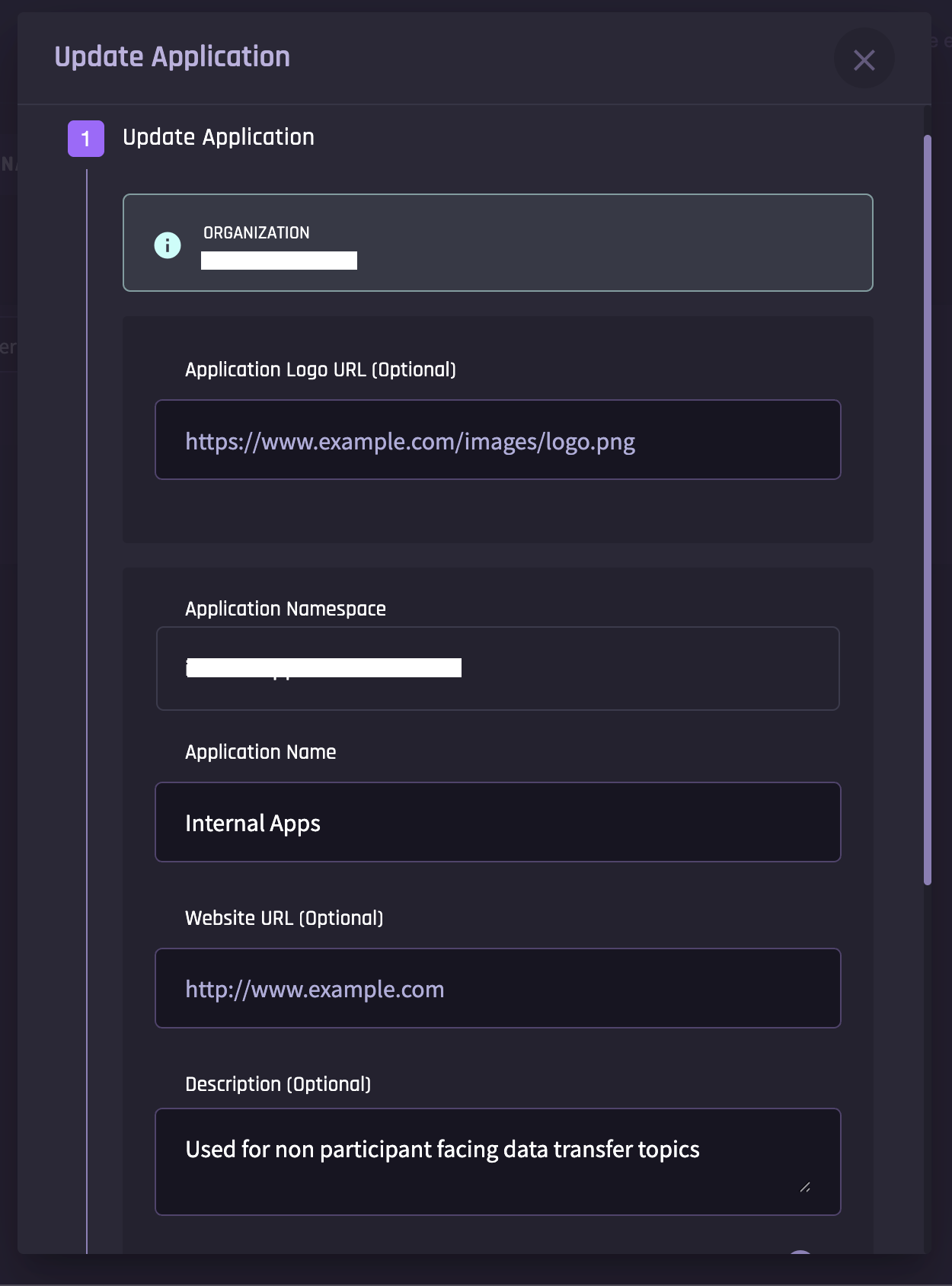
Task: Click the redacted organization name value
Action: click(279, 261)
